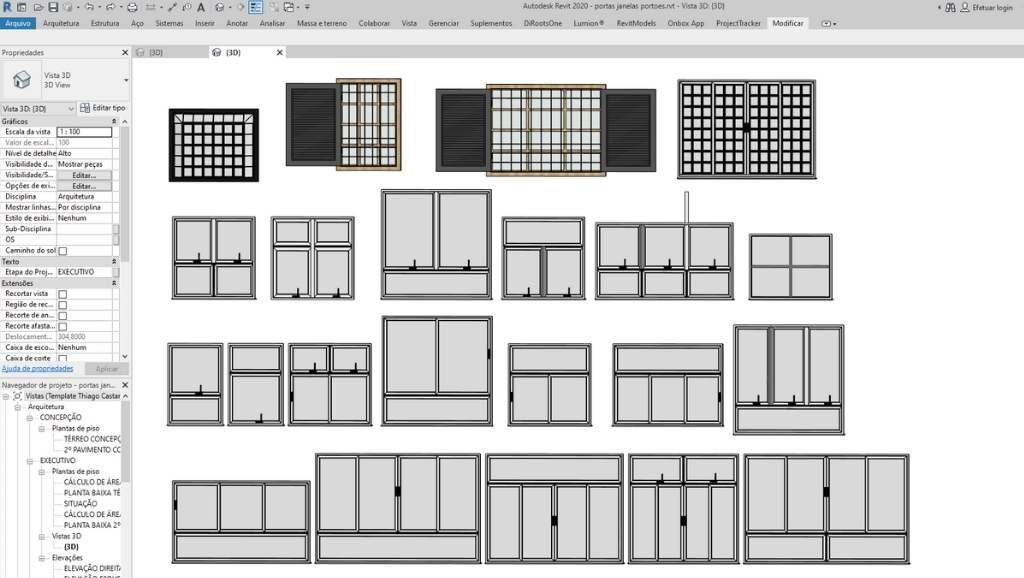Collapse the Vistas 3D tree node
This screenshot has width=1024, height=578.
pyautogui.click(x=43, y=536)
